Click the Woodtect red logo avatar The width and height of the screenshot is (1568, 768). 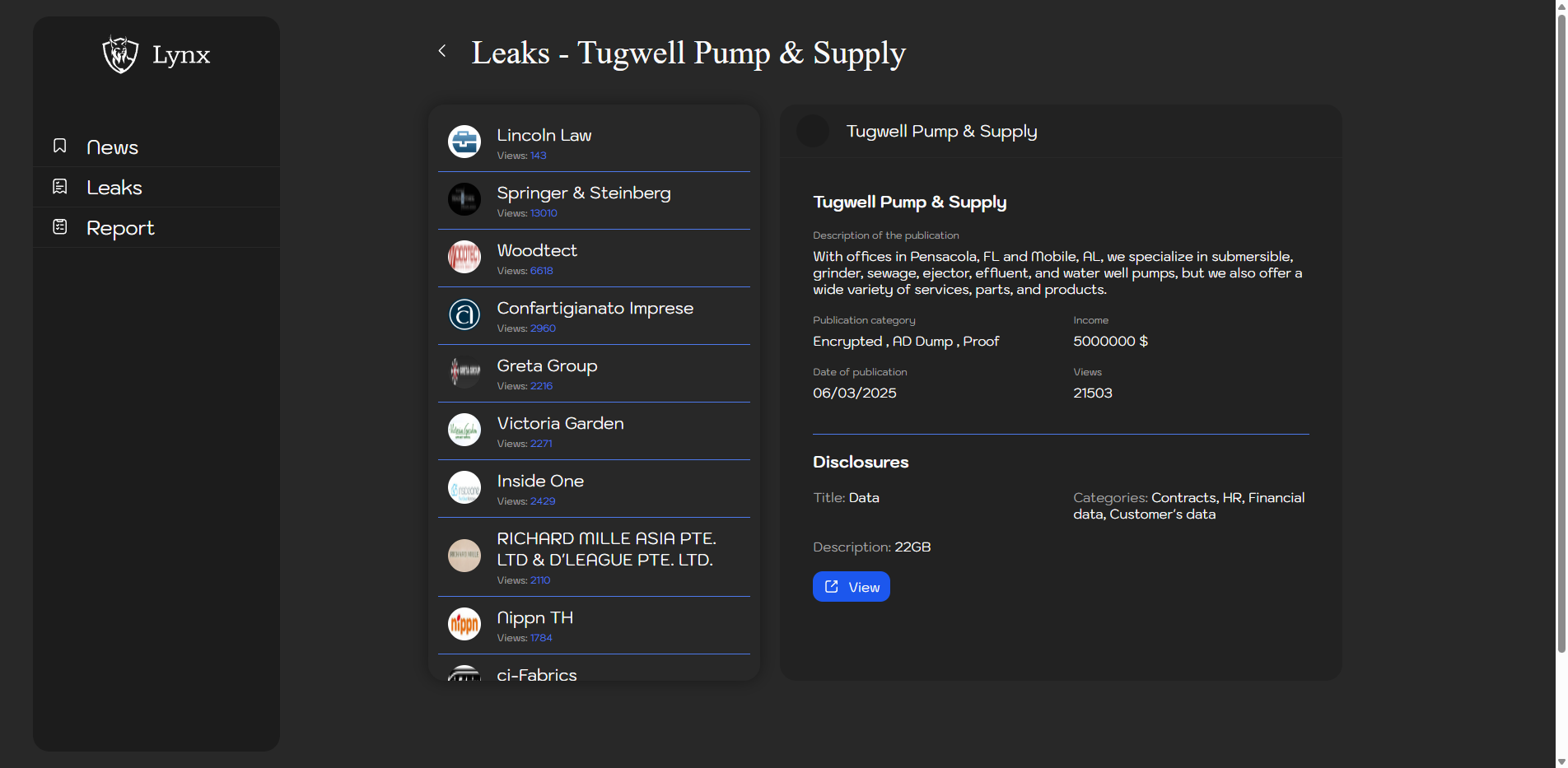pos(464,257)
